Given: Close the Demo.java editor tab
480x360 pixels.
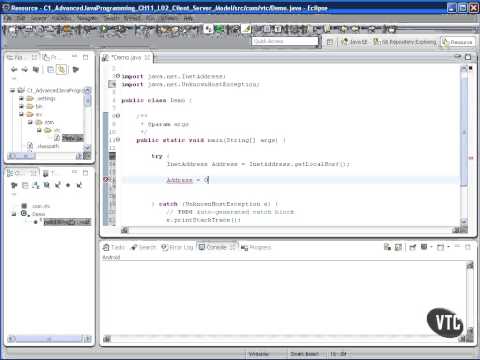Looking at the screenshot, I should pos(147,57).
